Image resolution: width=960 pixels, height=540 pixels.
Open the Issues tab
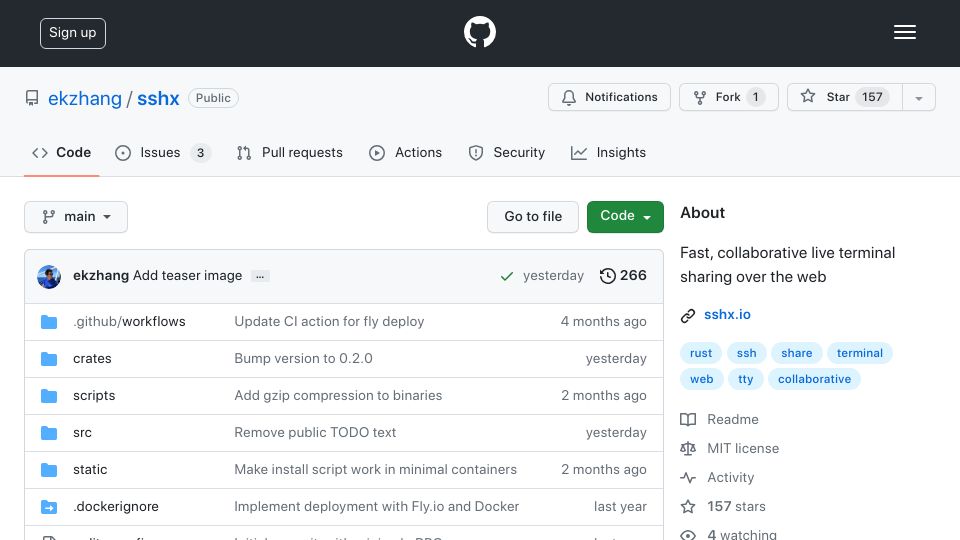(x=163, y=152)
